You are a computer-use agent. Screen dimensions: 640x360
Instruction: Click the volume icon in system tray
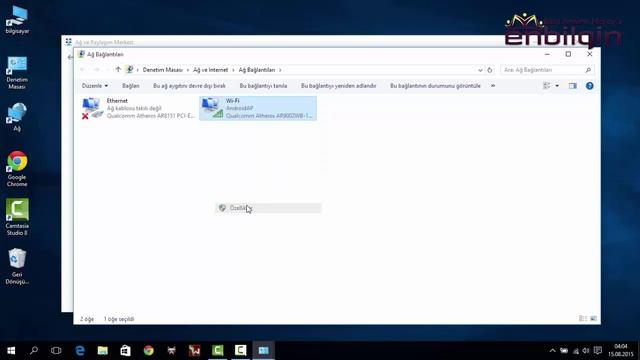tap(586, 351)
